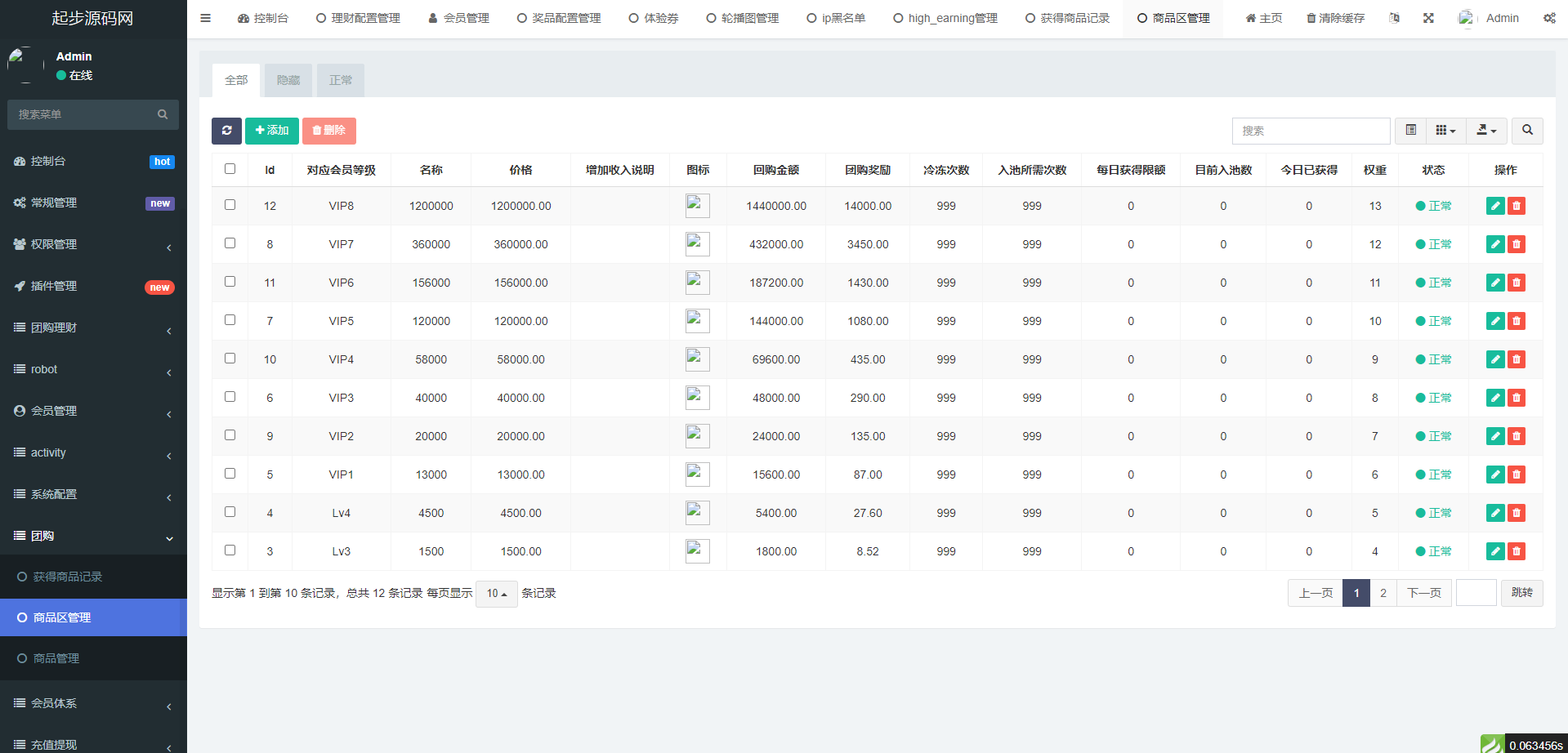The height and width of the screenshot is (753, 1568).
Task: Switch to the 隐藏 filter tab
Action: coord(288,80)
